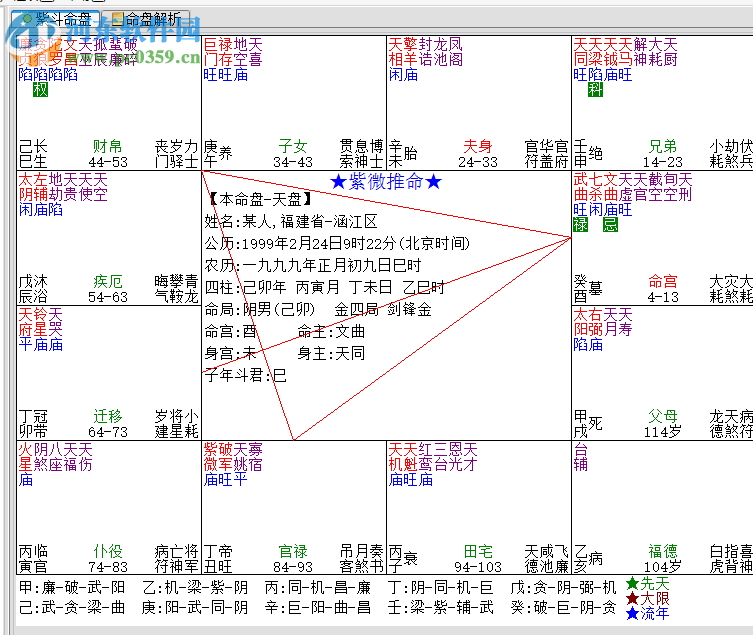753x635 pixels.
Task: Select the 仆役 palace label
Action: (108, 551)
